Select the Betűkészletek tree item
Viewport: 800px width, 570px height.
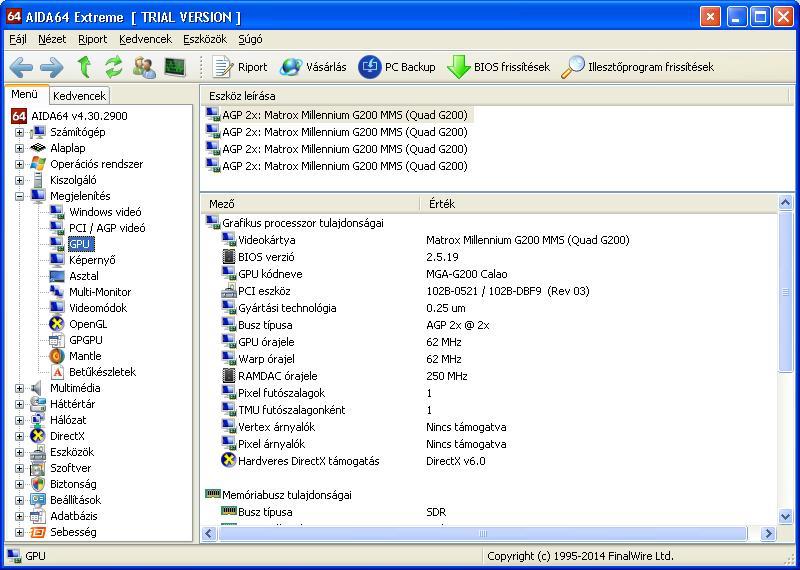tap(103, 372)
